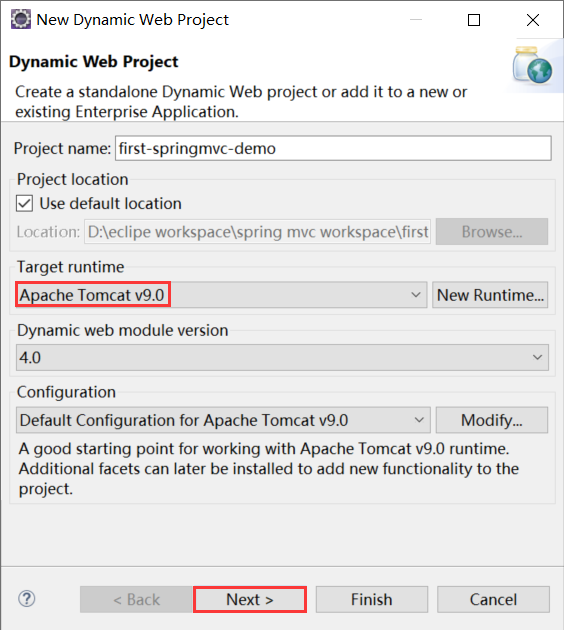Open the Configuration dropdown list
The image size is (564, 630).
pyautogui.click(x=223, y=420)
